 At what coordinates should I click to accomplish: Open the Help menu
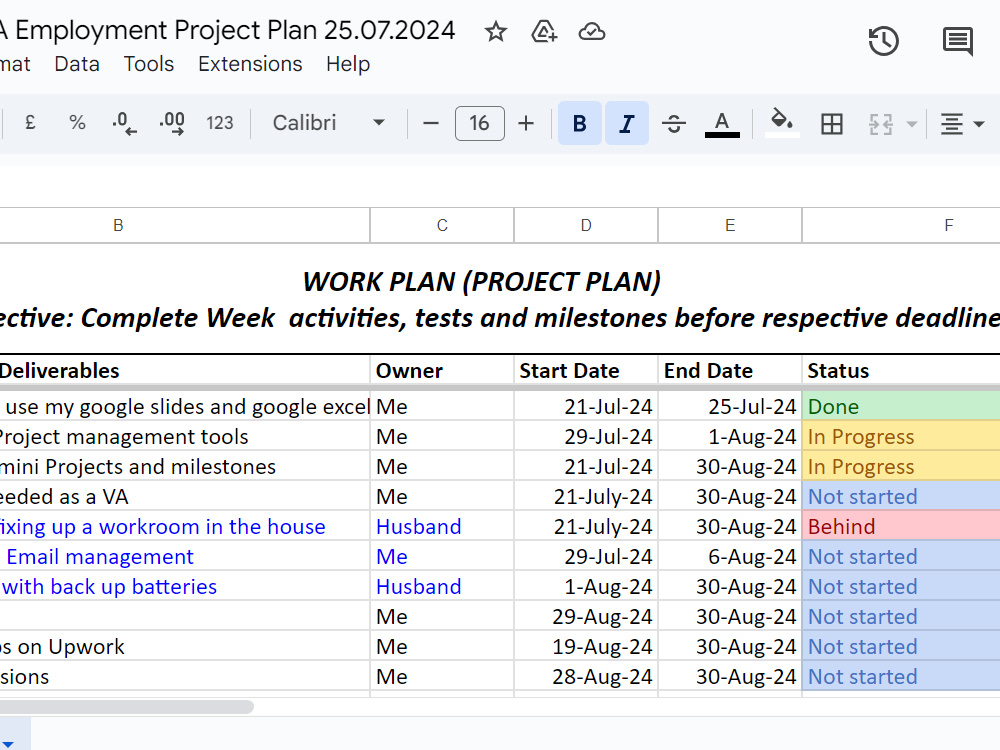(x=348, y=64)
